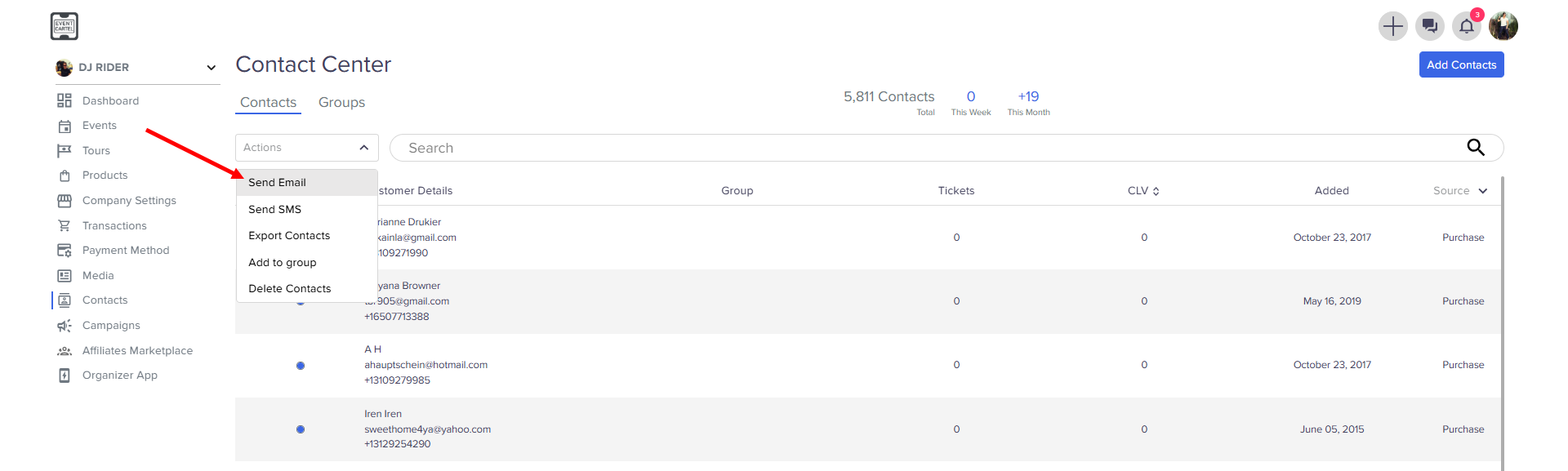Screen dimensions: 1568x471
Task: Click the This Week count 0
Action: 970,96
